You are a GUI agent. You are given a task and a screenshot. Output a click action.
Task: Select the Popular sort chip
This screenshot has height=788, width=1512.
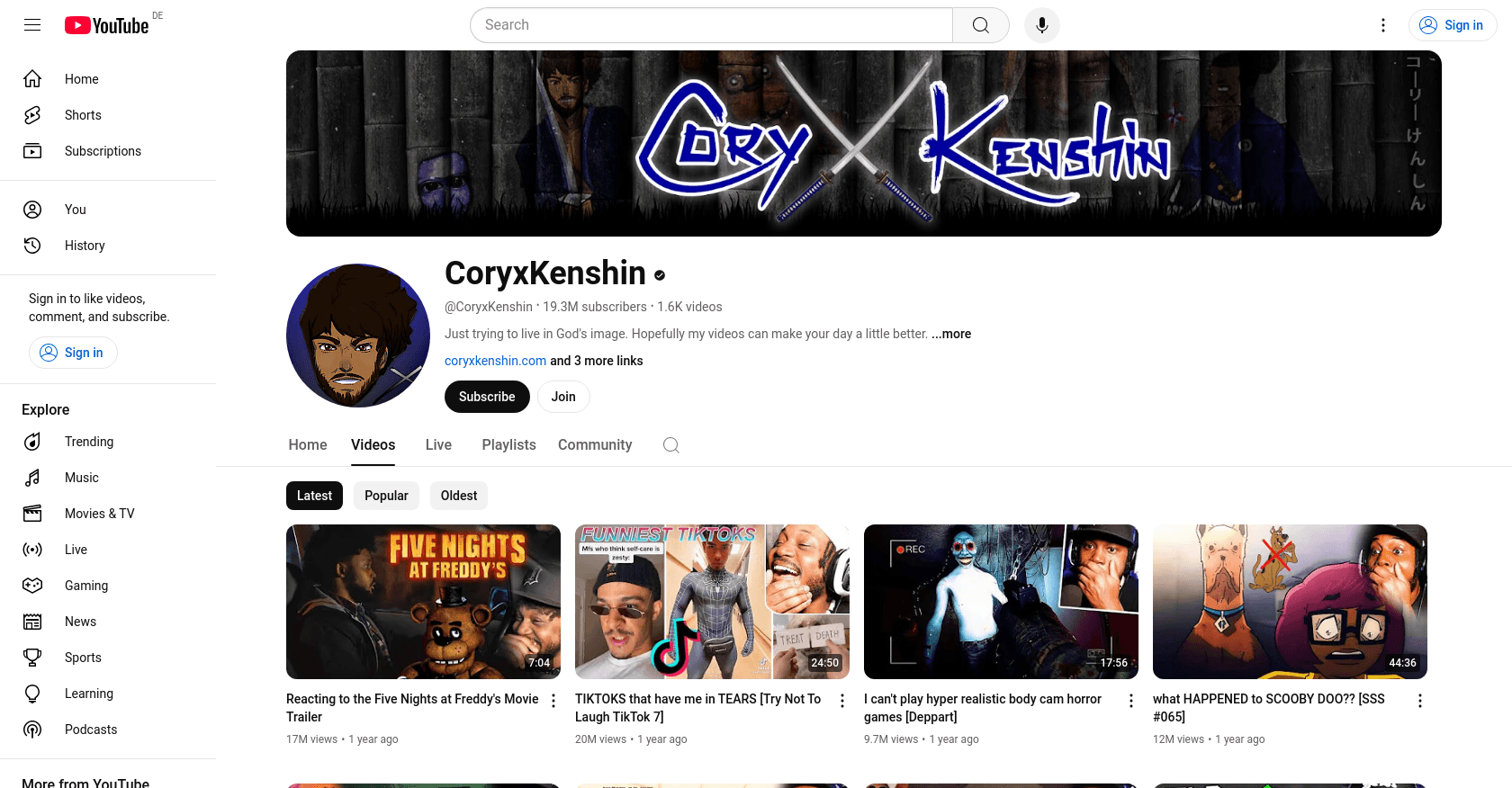(386, 496)
